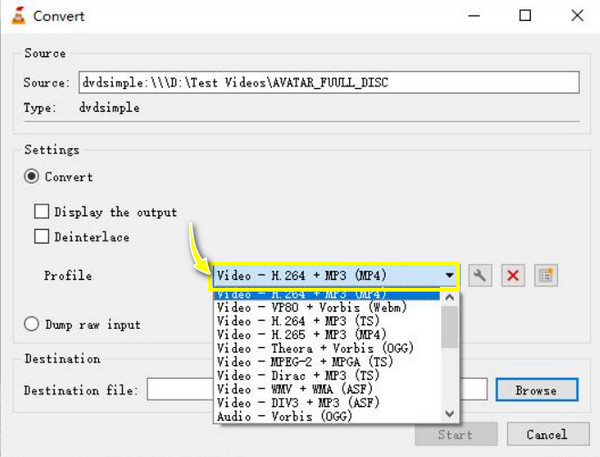
Task: Choose Video - Theora + Vorbis (OGG) profile
Action: [326, 348]
